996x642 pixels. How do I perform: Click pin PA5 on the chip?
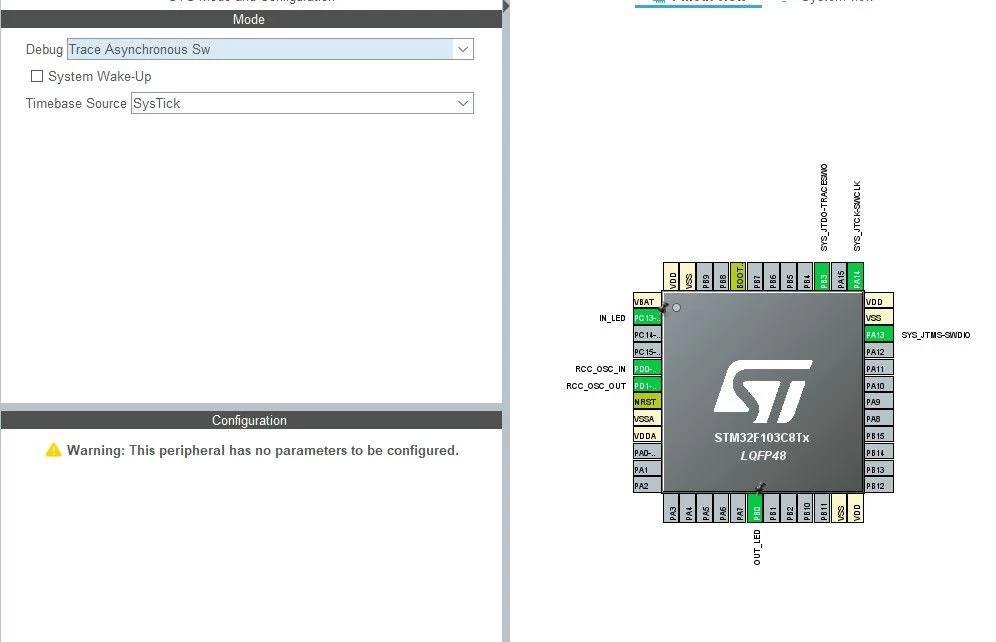[x=705, y=509]
